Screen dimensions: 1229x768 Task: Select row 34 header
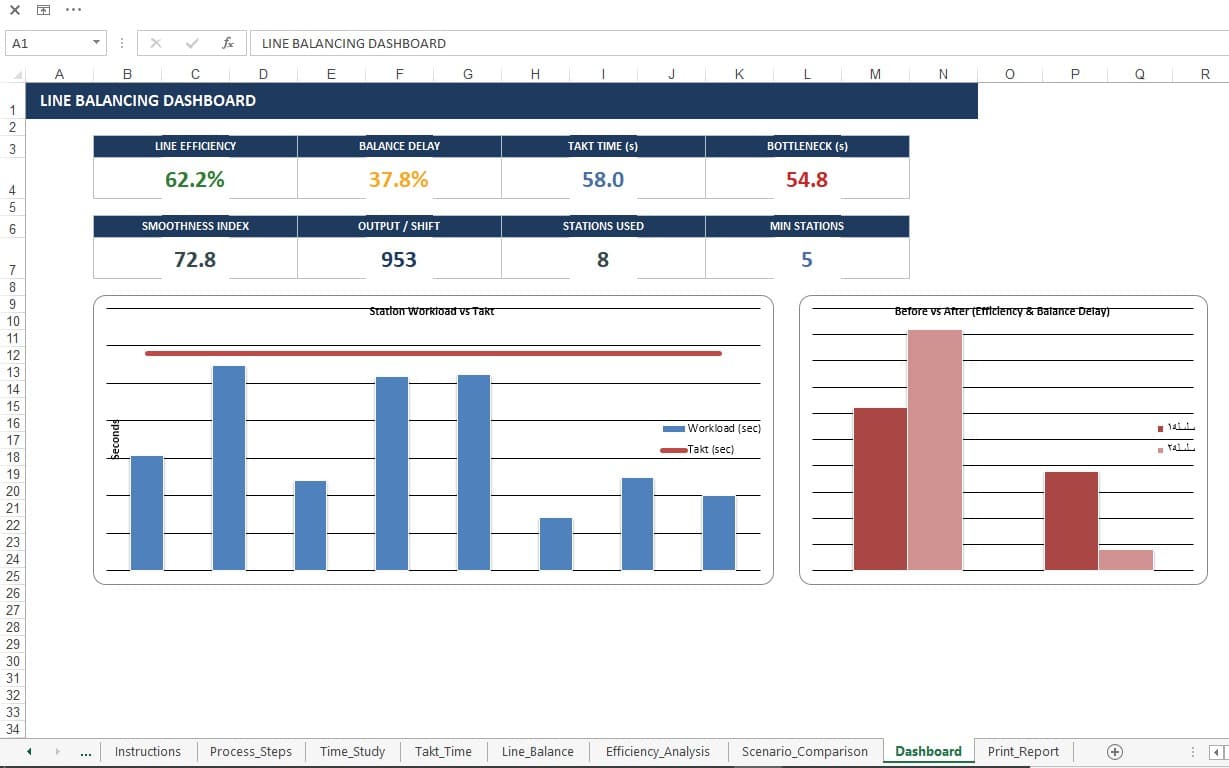pos(12,728)
